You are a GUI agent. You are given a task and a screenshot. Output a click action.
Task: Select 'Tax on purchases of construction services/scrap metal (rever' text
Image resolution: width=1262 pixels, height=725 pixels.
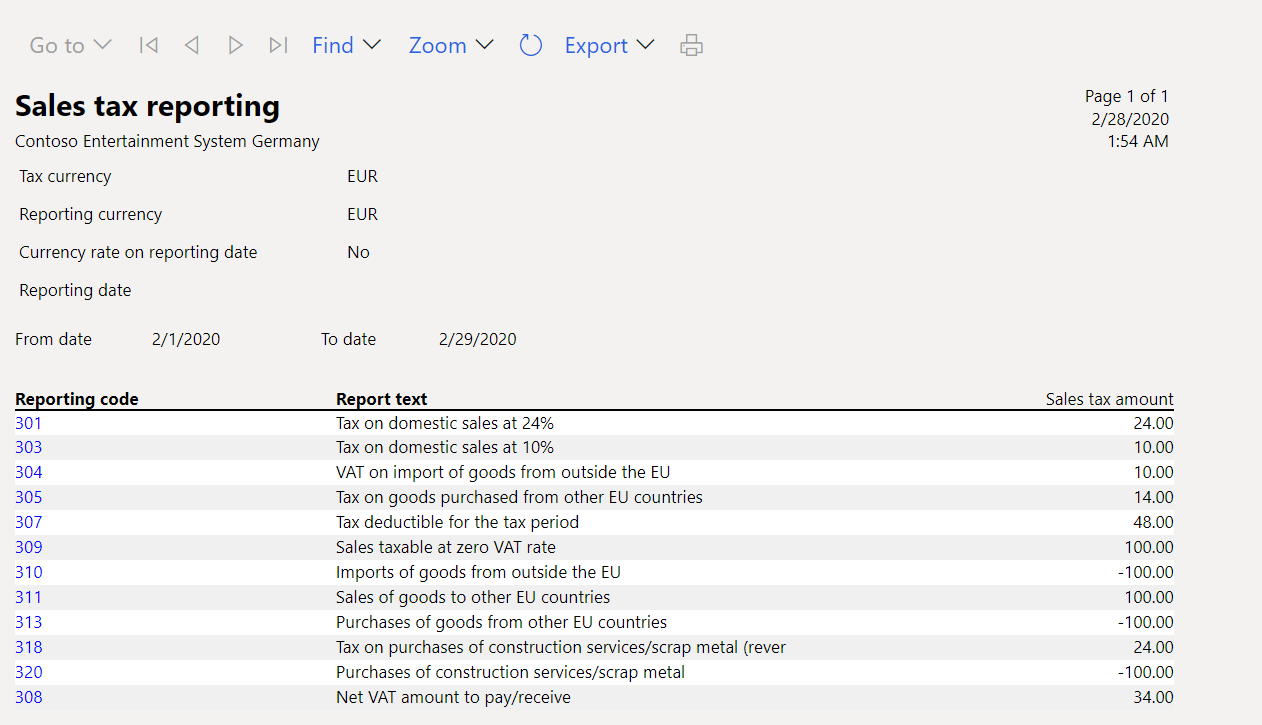pos(561,648)
